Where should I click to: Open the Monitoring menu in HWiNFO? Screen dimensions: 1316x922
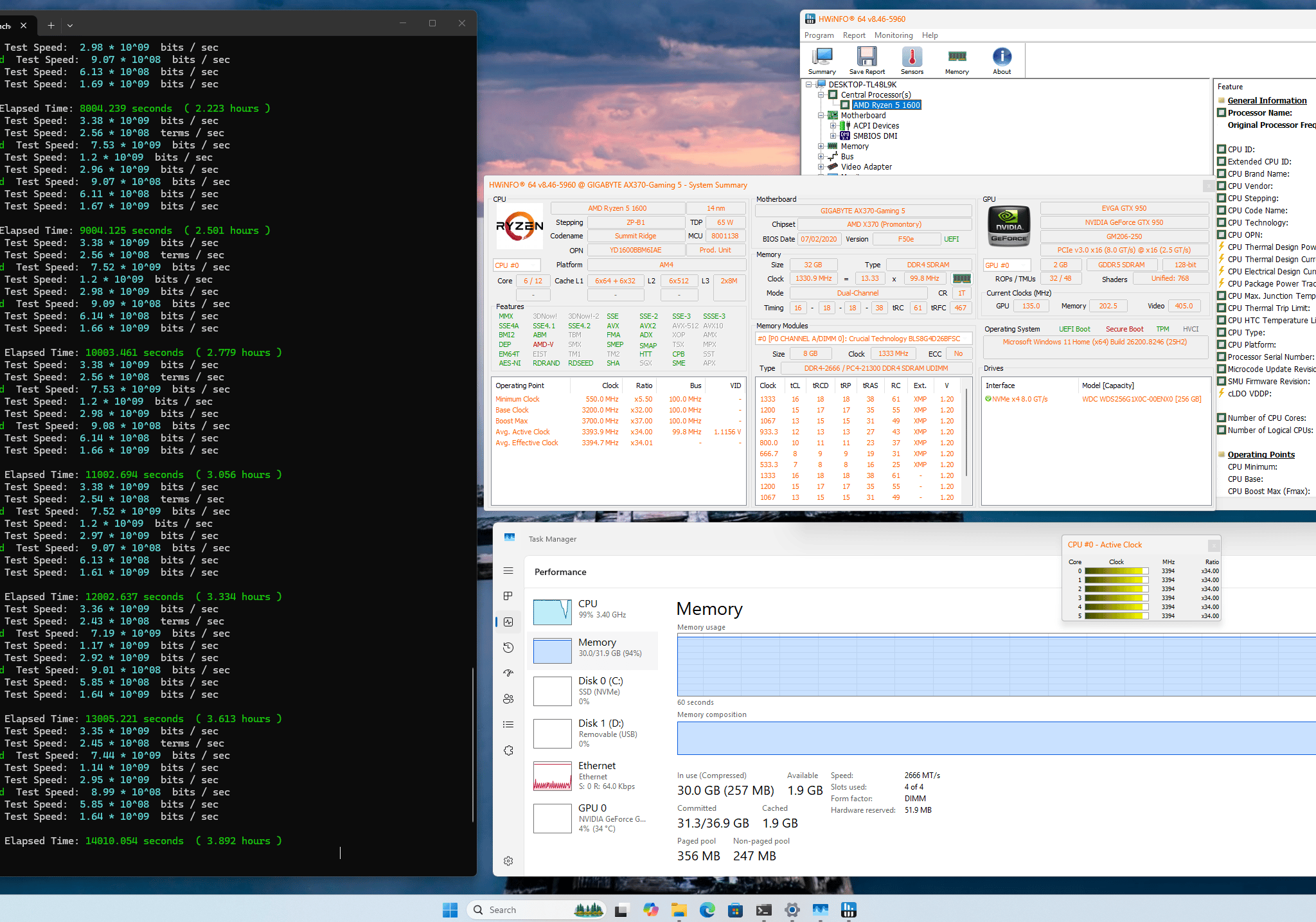click(893, 35)
